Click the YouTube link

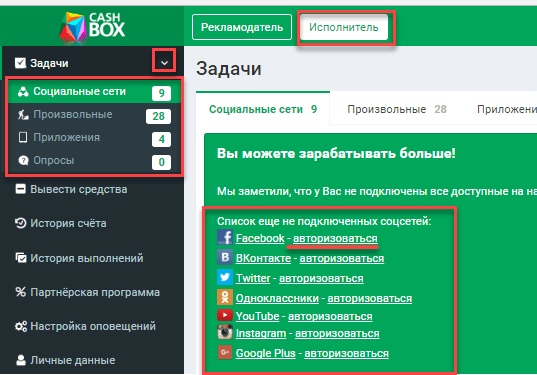(x=257, y=316)
